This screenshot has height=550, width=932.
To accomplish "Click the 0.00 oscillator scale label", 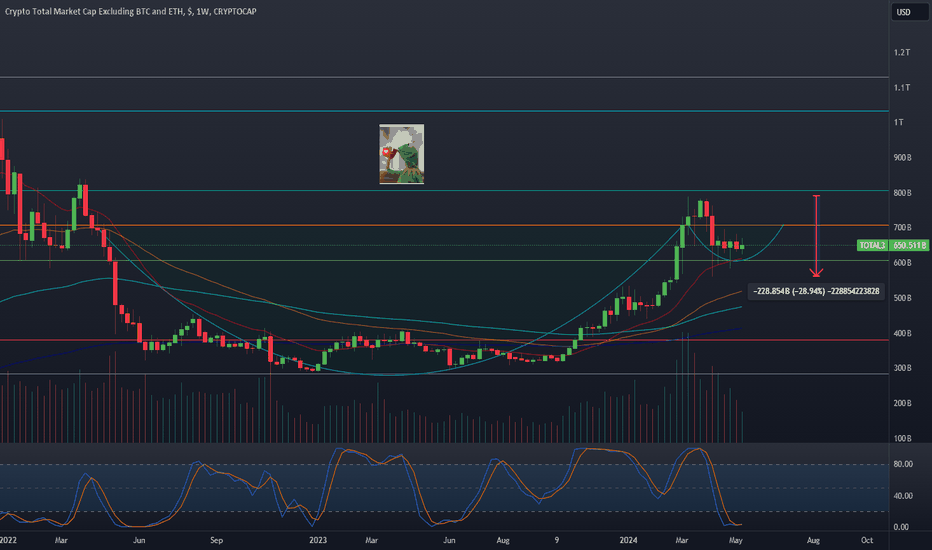I will pos(901,527).
